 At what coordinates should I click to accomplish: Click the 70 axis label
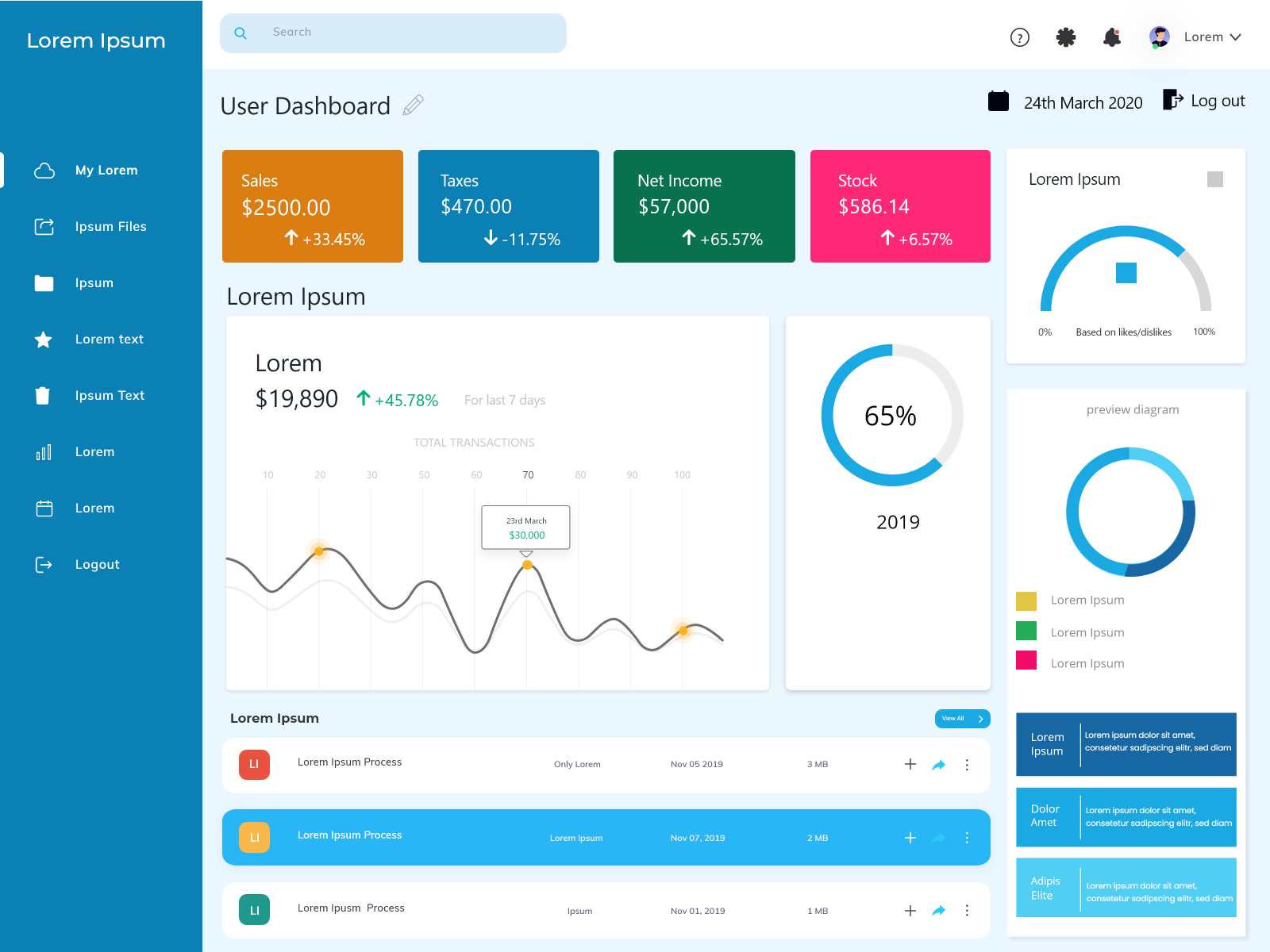[x=528, y=475]
